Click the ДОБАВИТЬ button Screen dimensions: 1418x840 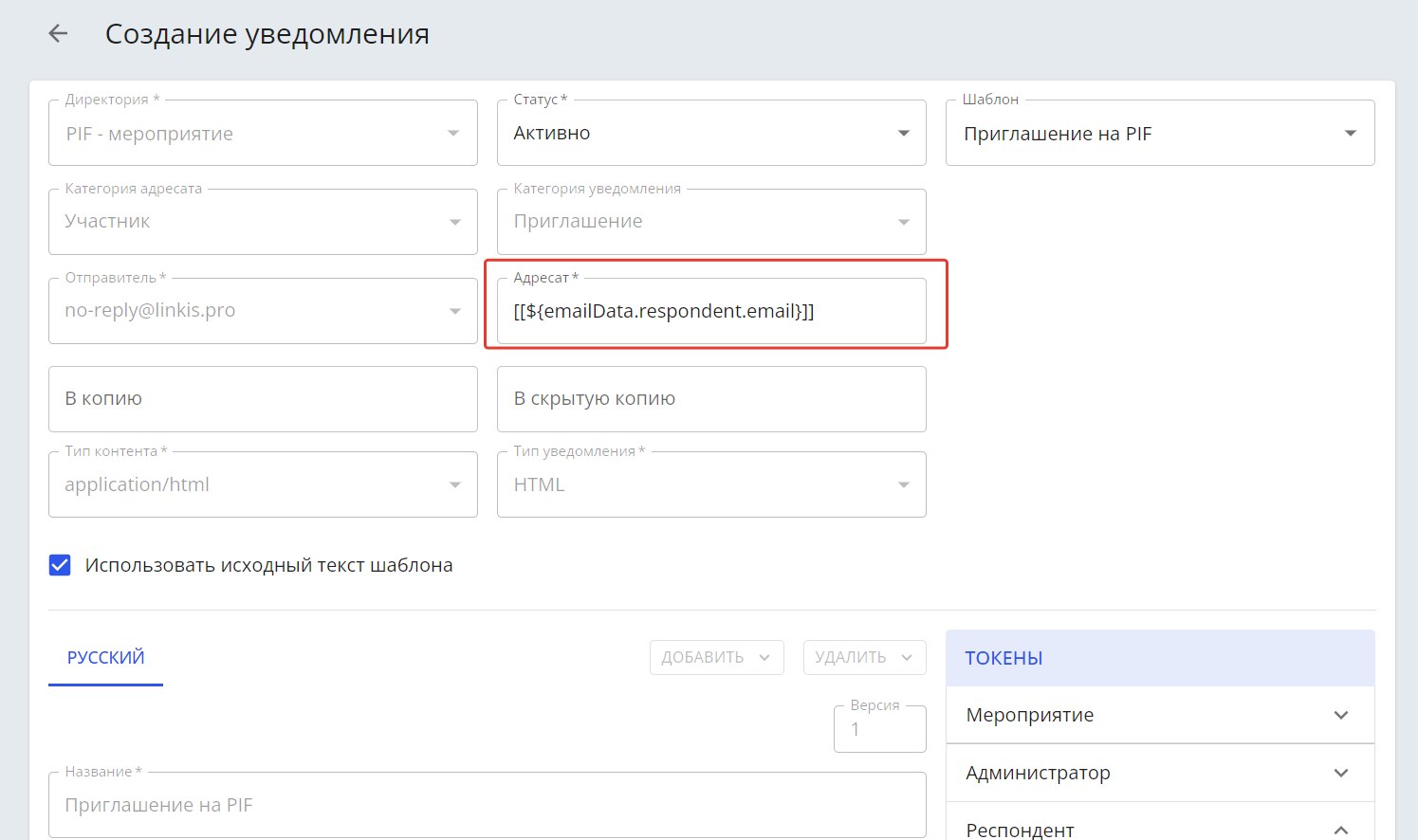point(717,658)
